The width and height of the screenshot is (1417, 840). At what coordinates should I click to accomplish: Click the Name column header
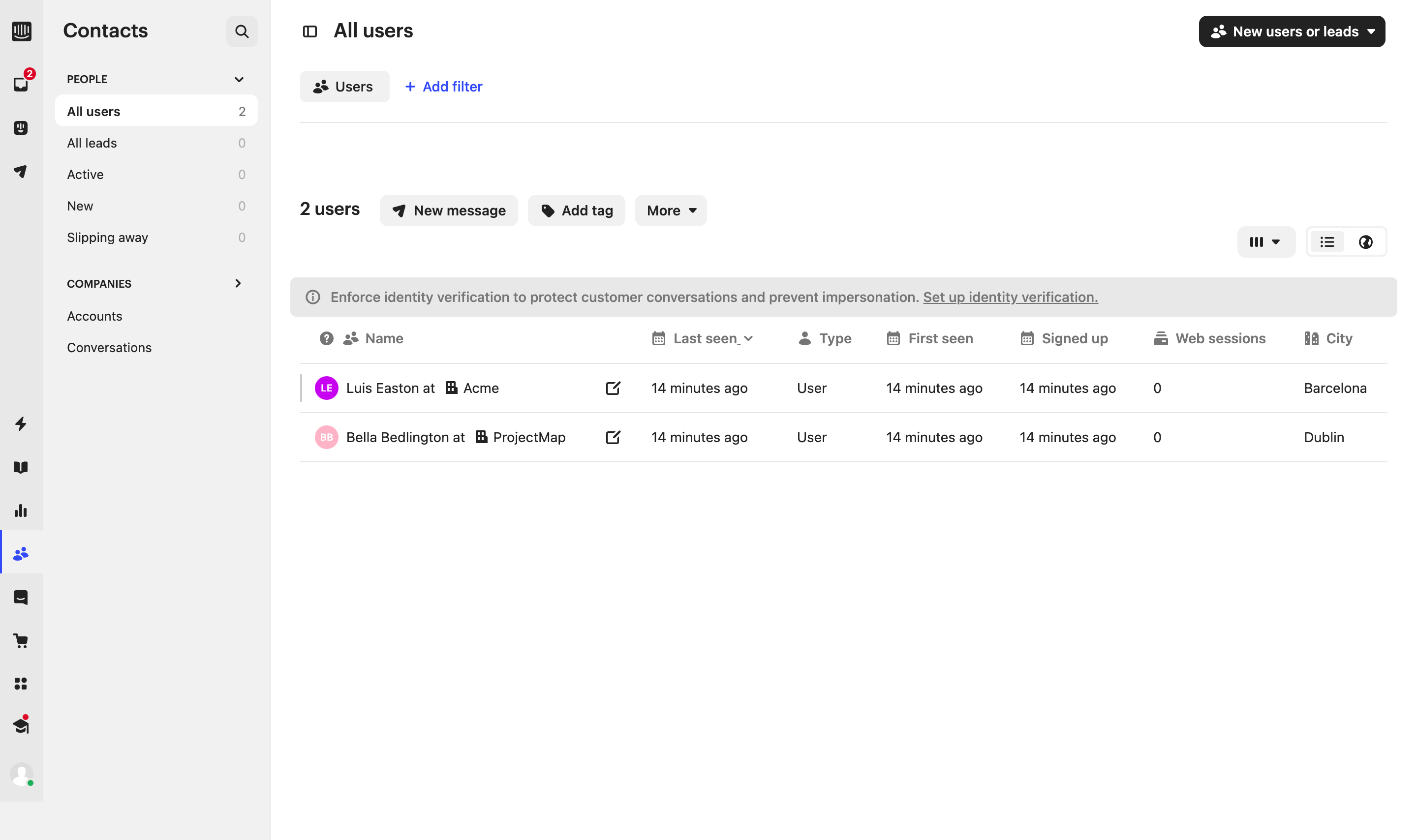(x=384, y=338)
